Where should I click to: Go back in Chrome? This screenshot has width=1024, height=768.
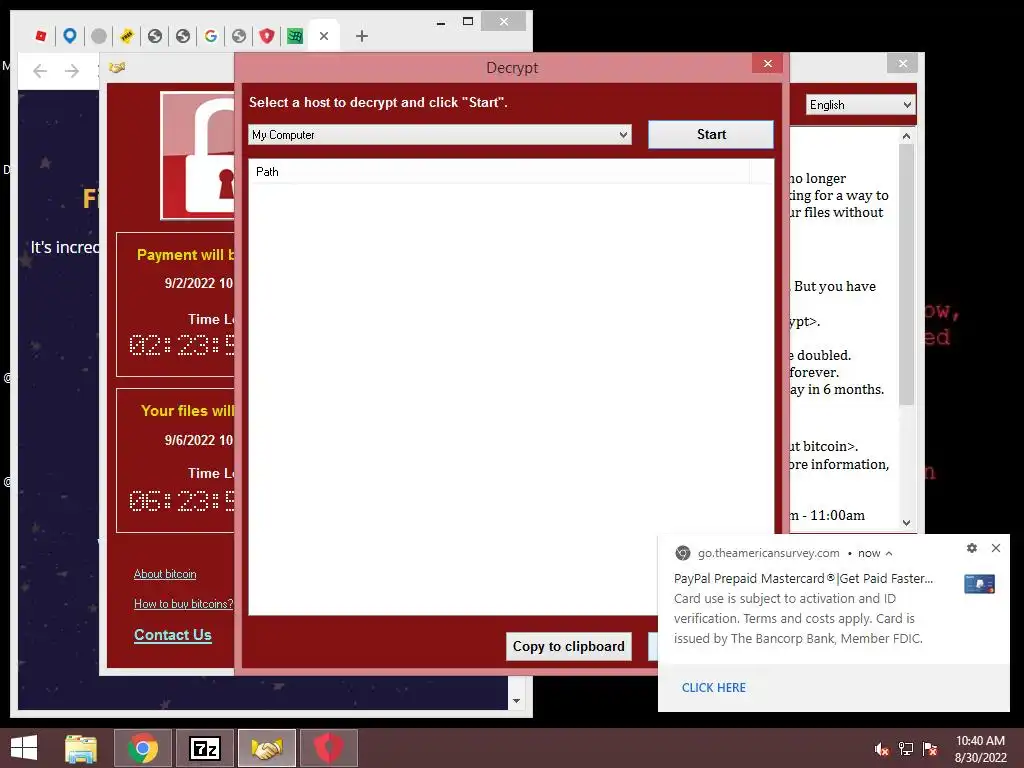click(40, 71)
